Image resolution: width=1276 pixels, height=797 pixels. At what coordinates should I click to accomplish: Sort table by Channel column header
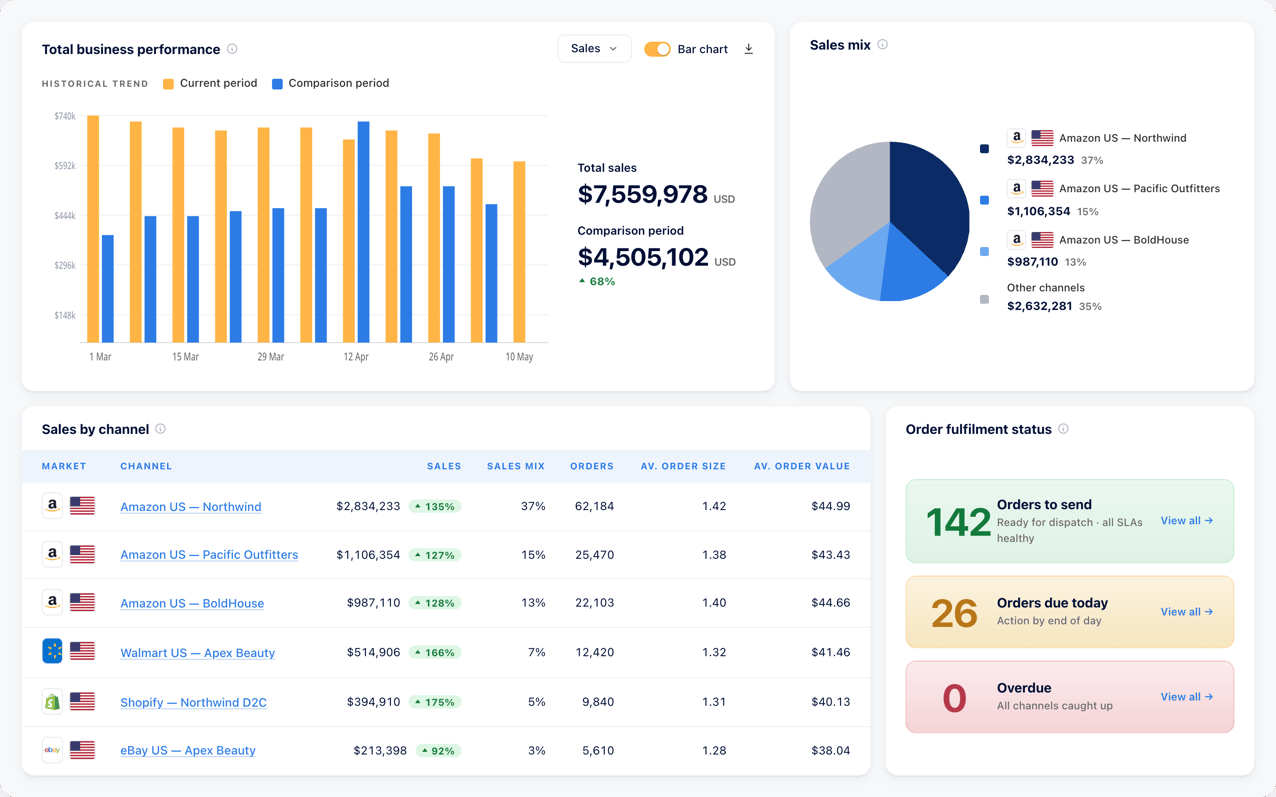coord(146,466)
